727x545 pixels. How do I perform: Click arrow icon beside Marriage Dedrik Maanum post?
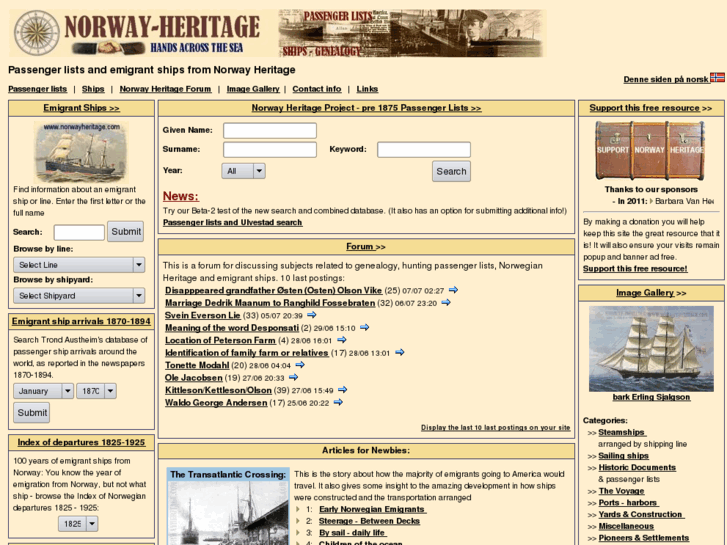[446, 302]
